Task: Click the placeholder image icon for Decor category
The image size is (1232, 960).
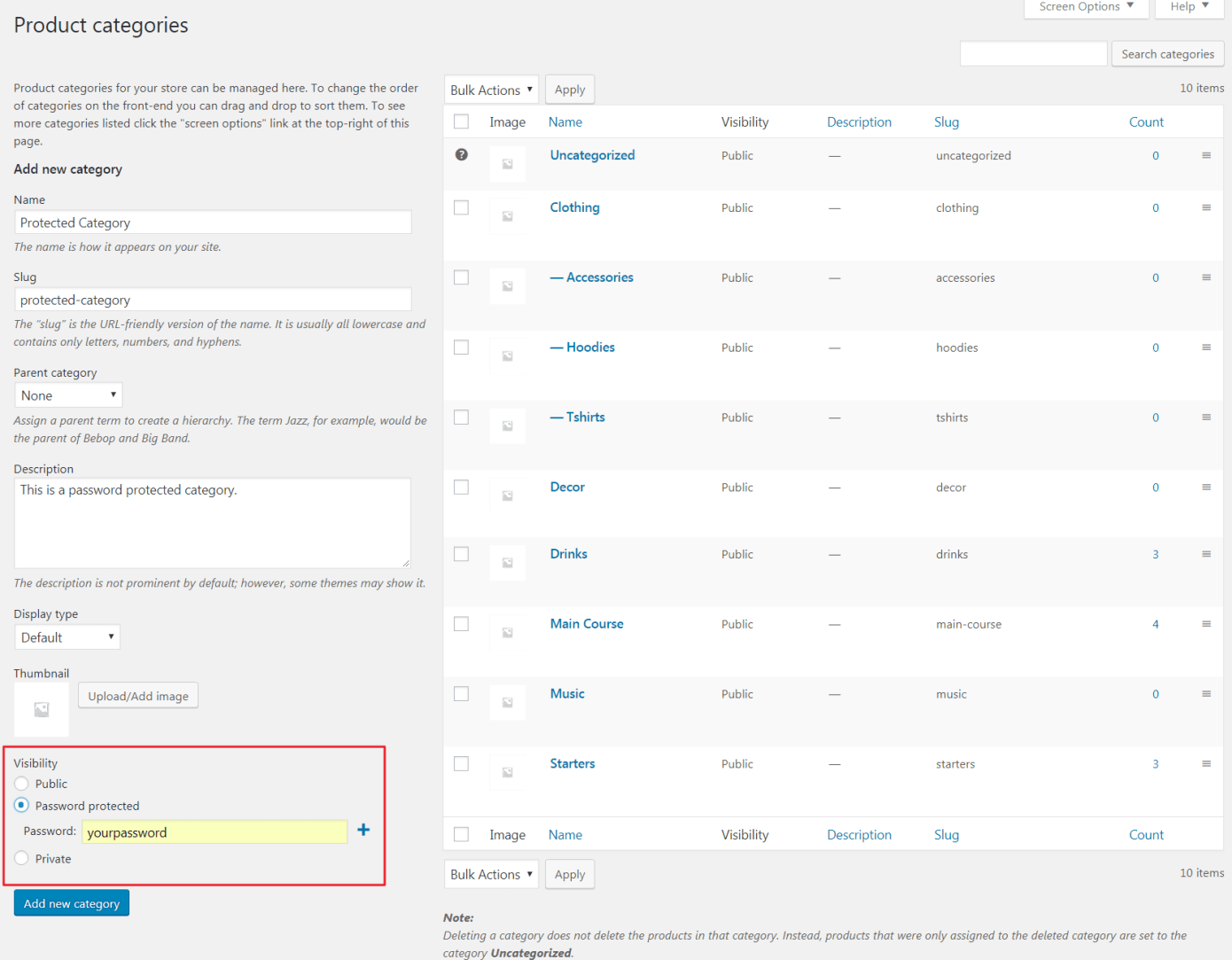Action: tap(507, 495)
